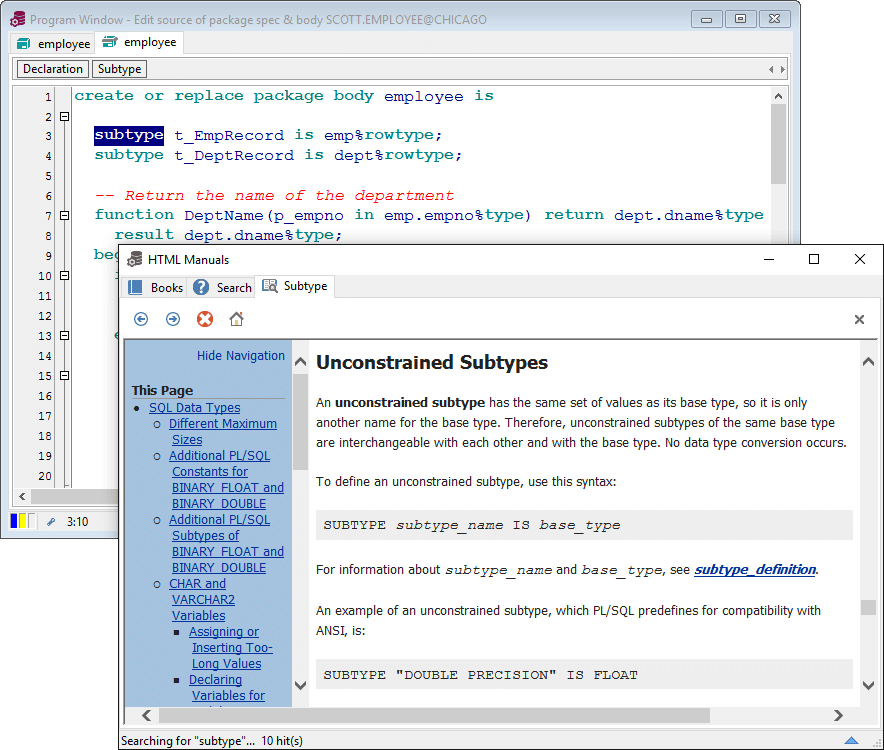Click the navigation pane scroll down arrow
The height and width of the screenshot is (750, 884).
pos(300,685)
